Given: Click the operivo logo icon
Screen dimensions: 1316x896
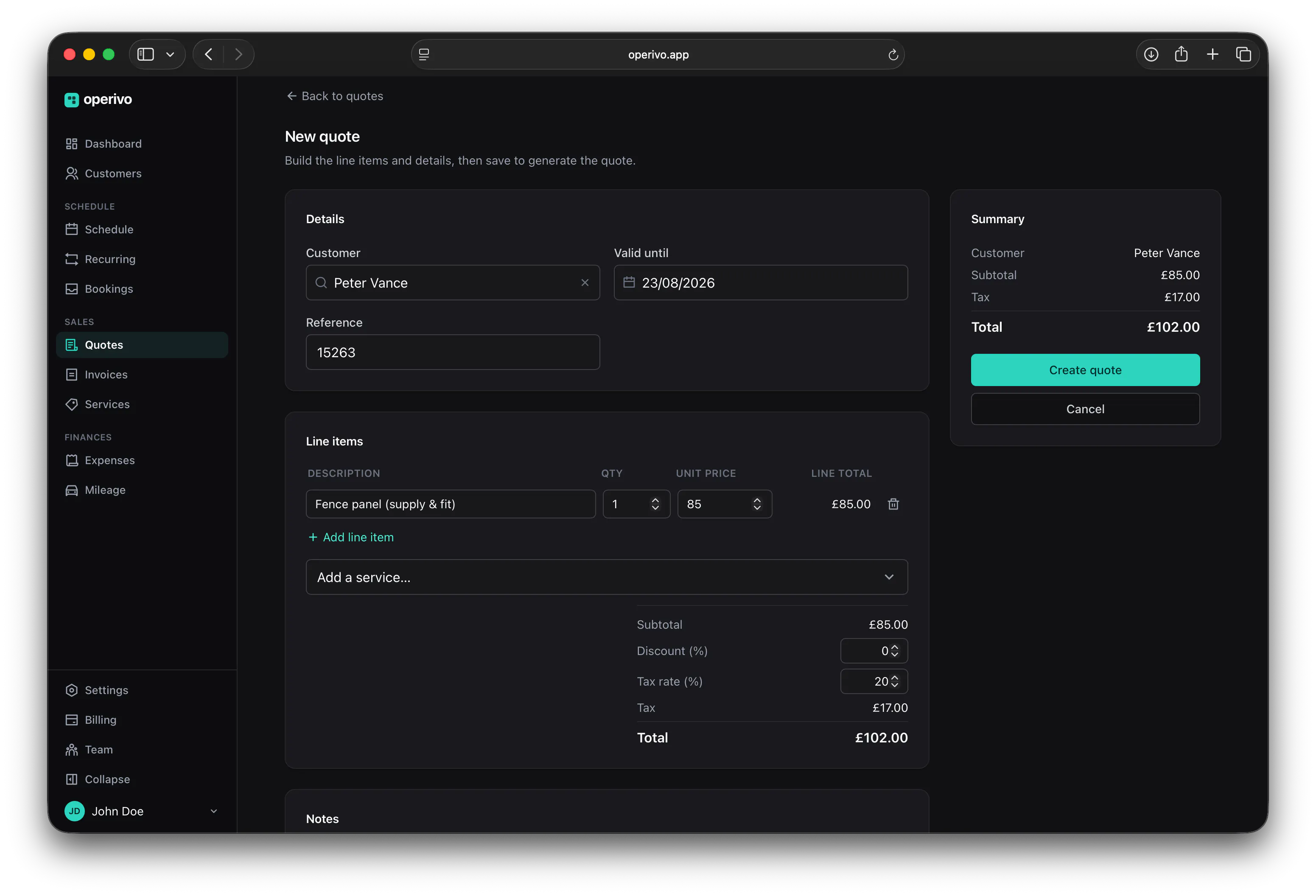Looking at the screenshot, I should click(71, 100).
